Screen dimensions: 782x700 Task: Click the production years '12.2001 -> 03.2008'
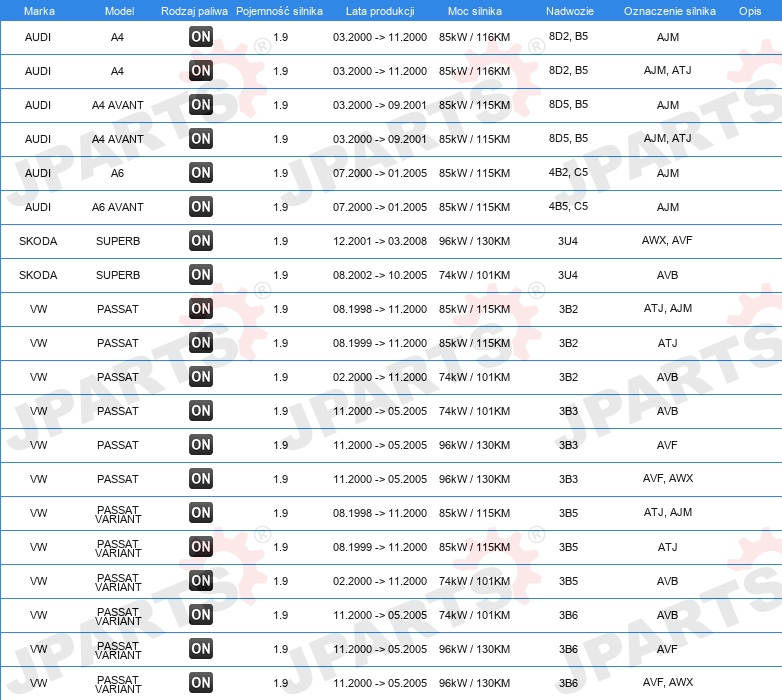[380, 241]
